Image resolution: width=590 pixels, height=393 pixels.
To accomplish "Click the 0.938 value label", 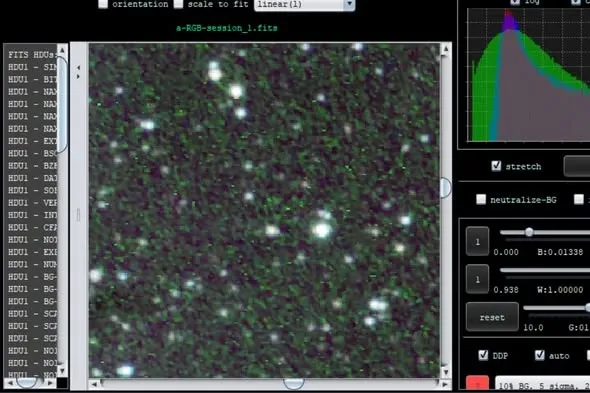I will click(x=506, y=290).
